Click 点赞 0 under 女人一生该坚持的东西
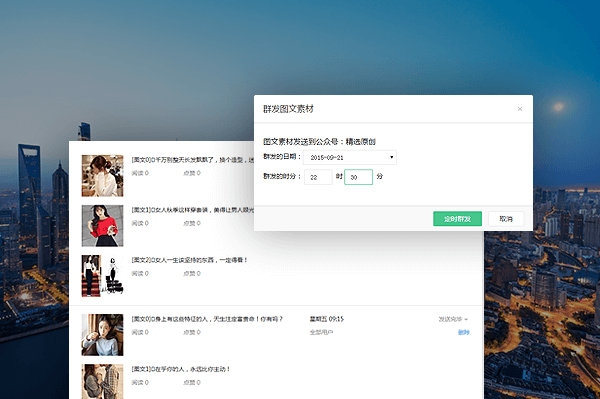The height and width of the screenshot is (399, 600). pos(192,274)
